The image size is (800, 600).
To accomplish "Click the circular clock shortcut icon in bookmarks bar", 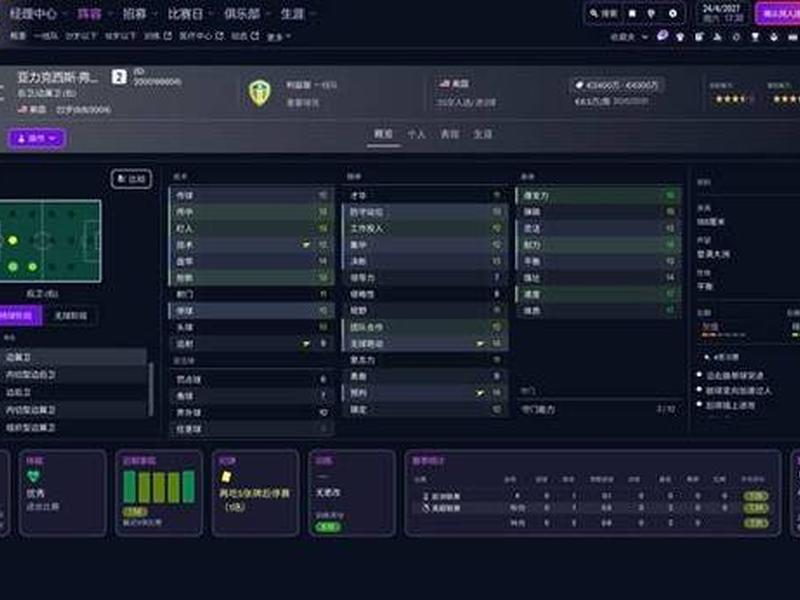I will (x=736, y=37).
